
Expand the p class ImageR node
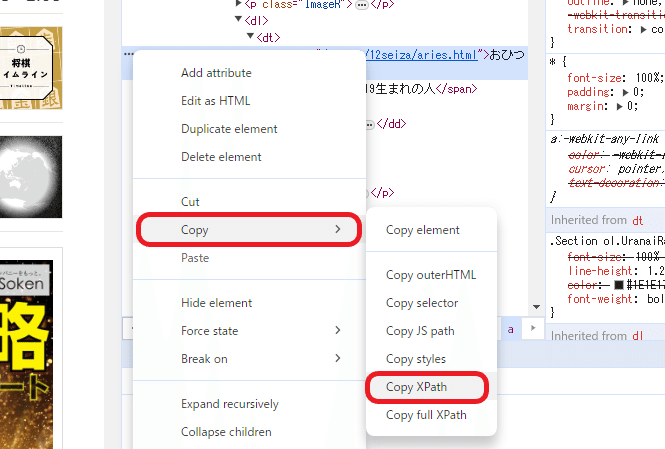pos(238,4)
